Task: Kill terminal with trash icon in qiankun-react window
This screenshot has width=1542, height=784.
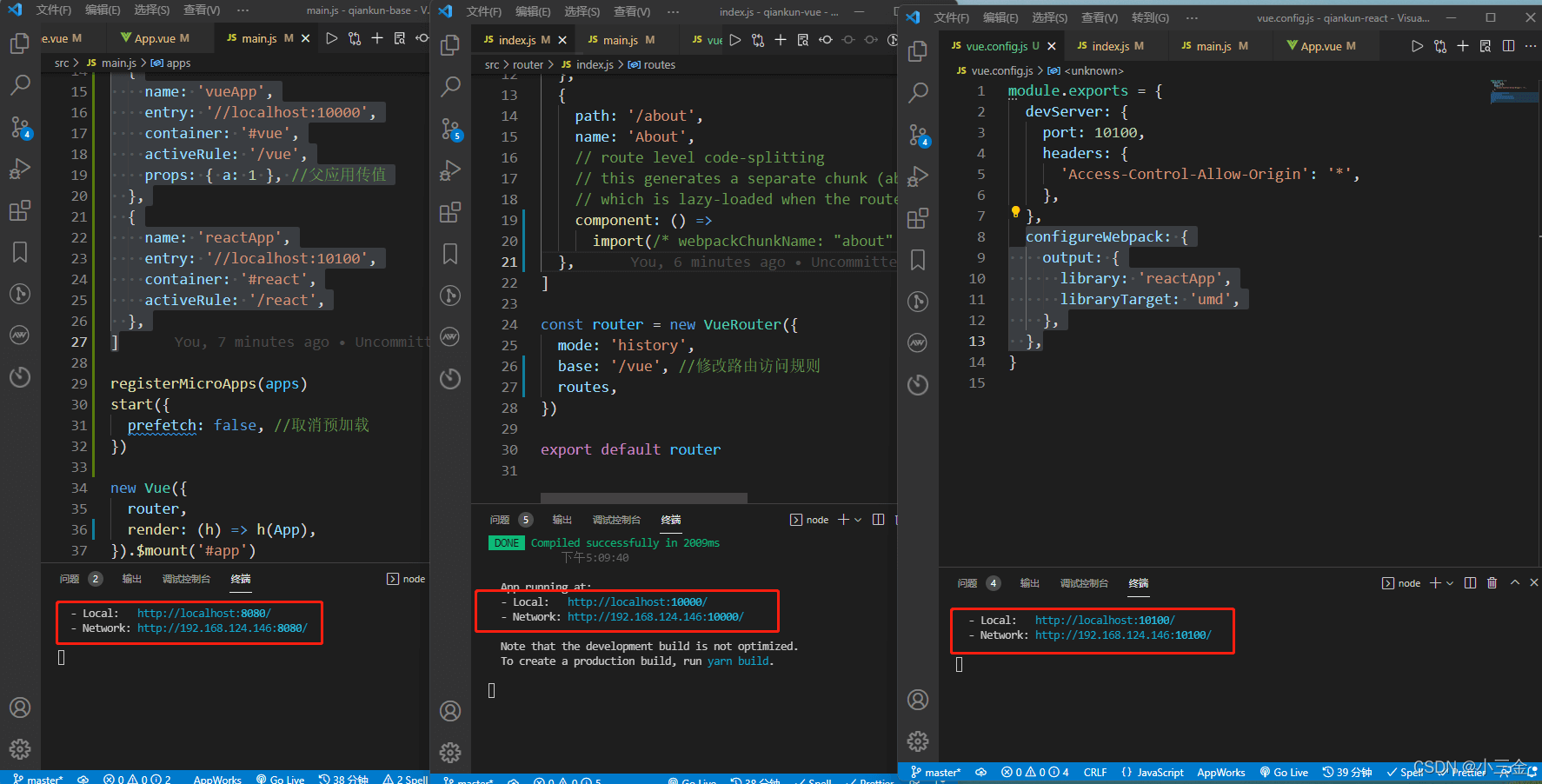Action: [1492, 583]
